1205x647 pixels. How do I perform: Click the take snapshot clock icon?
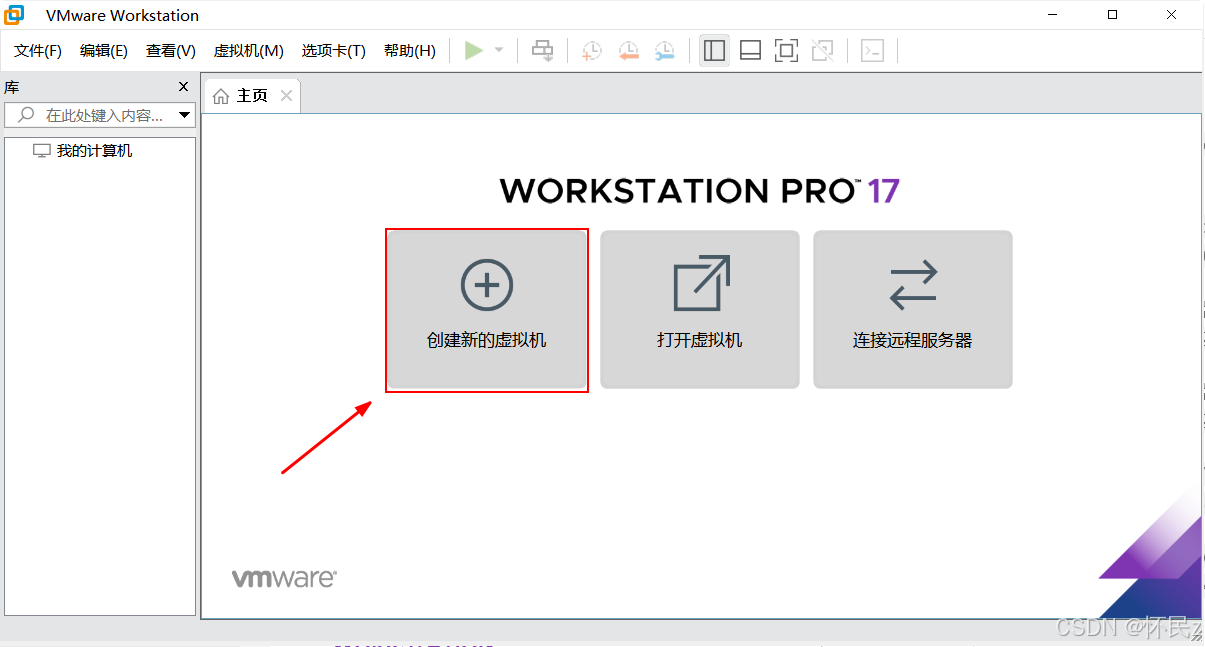tap(592, 50)
